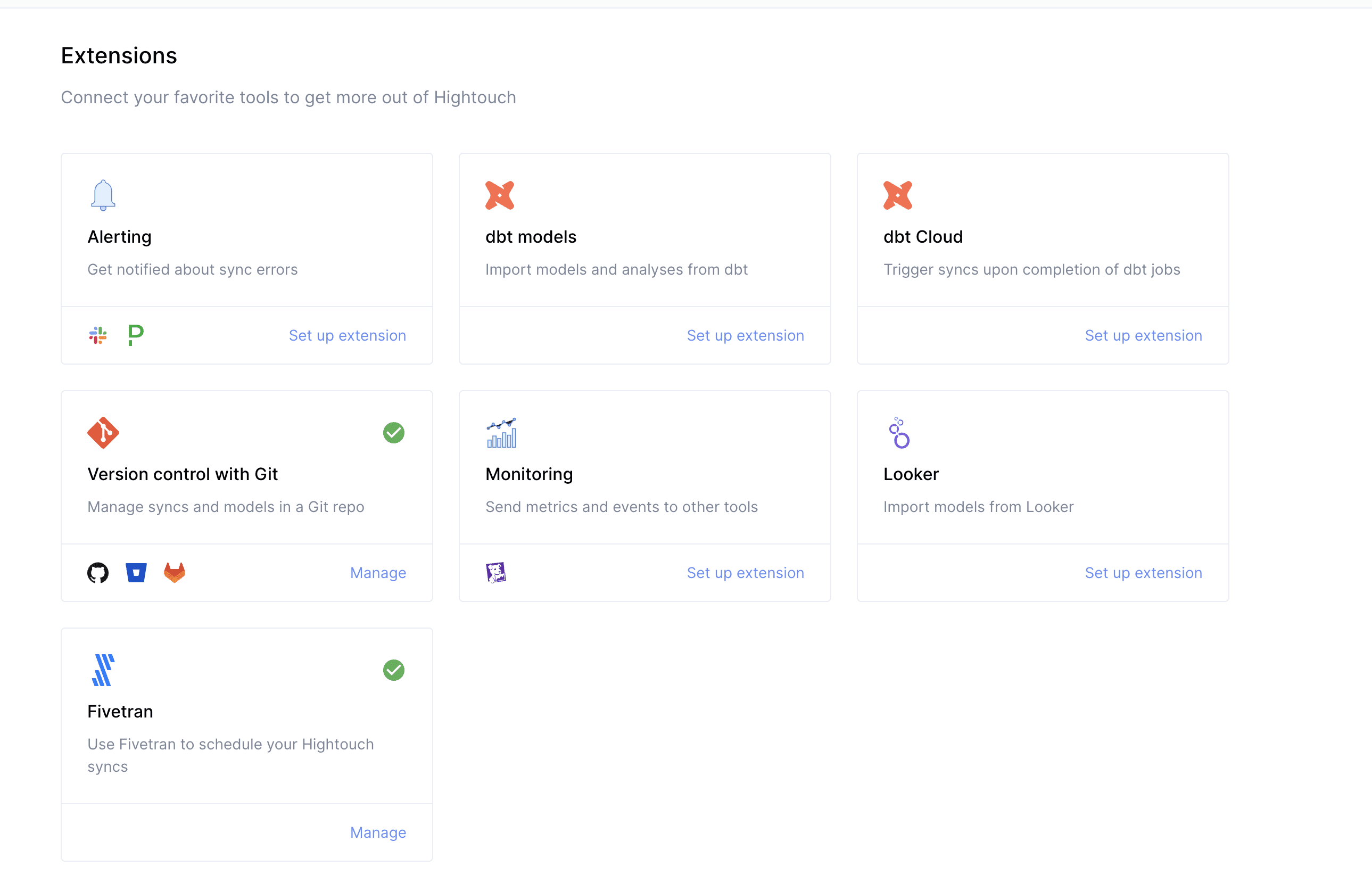Screen dimensions: 1372x891
Task: Click the Looker logo icon
Action: [x=899, y=433]
